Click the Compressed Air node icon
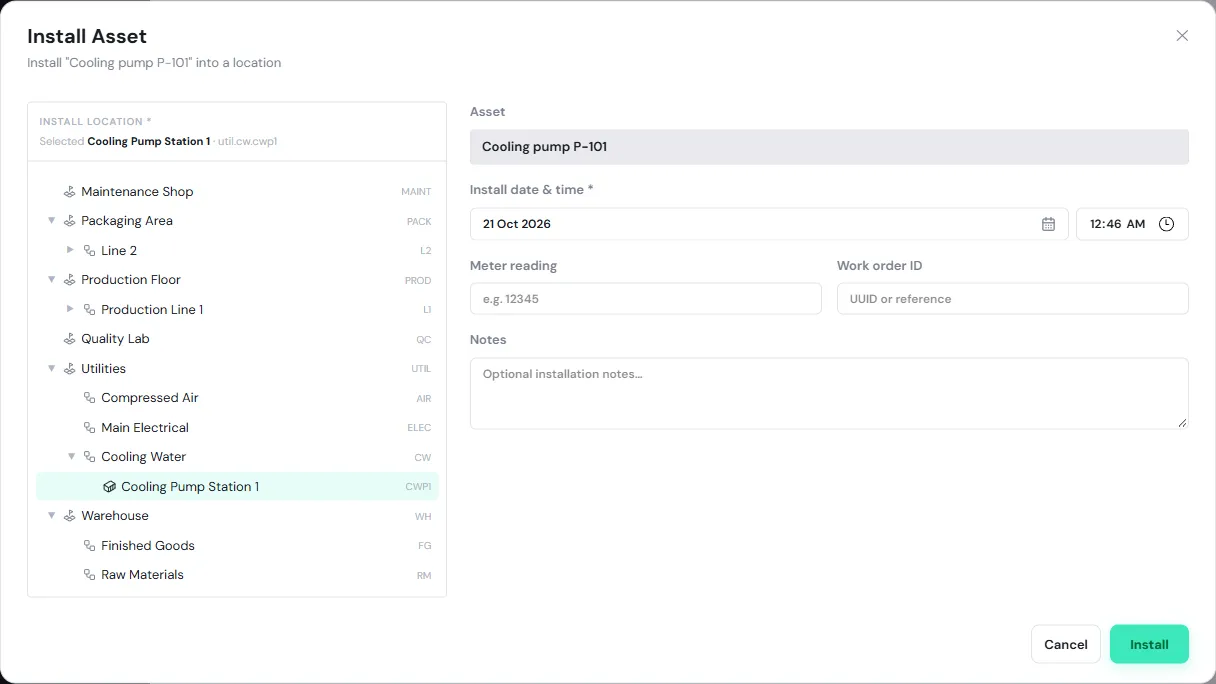 tap(90, 398)
